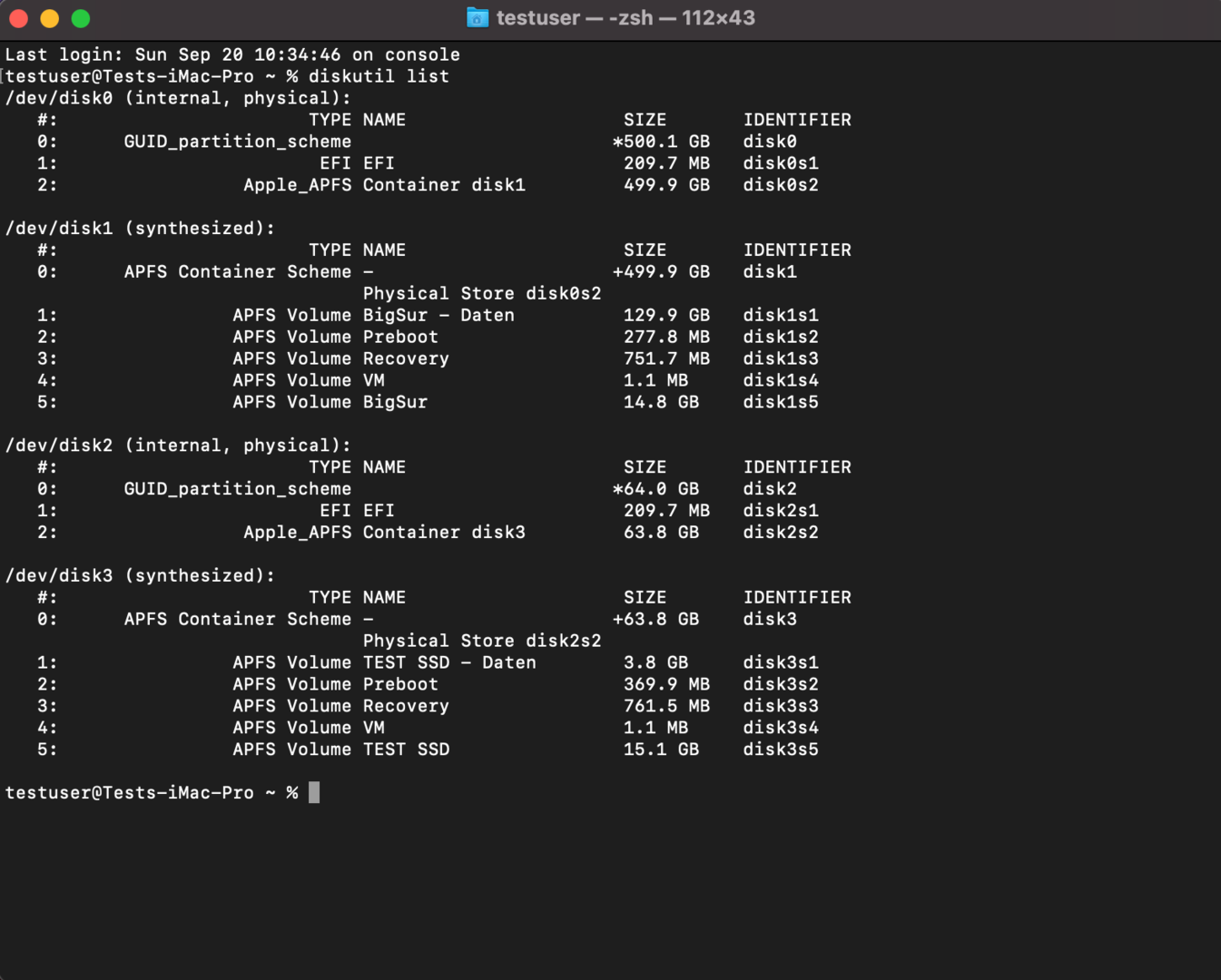
Task: Click the size value "14.8 GB"
Action: click(x=662, y=402)
